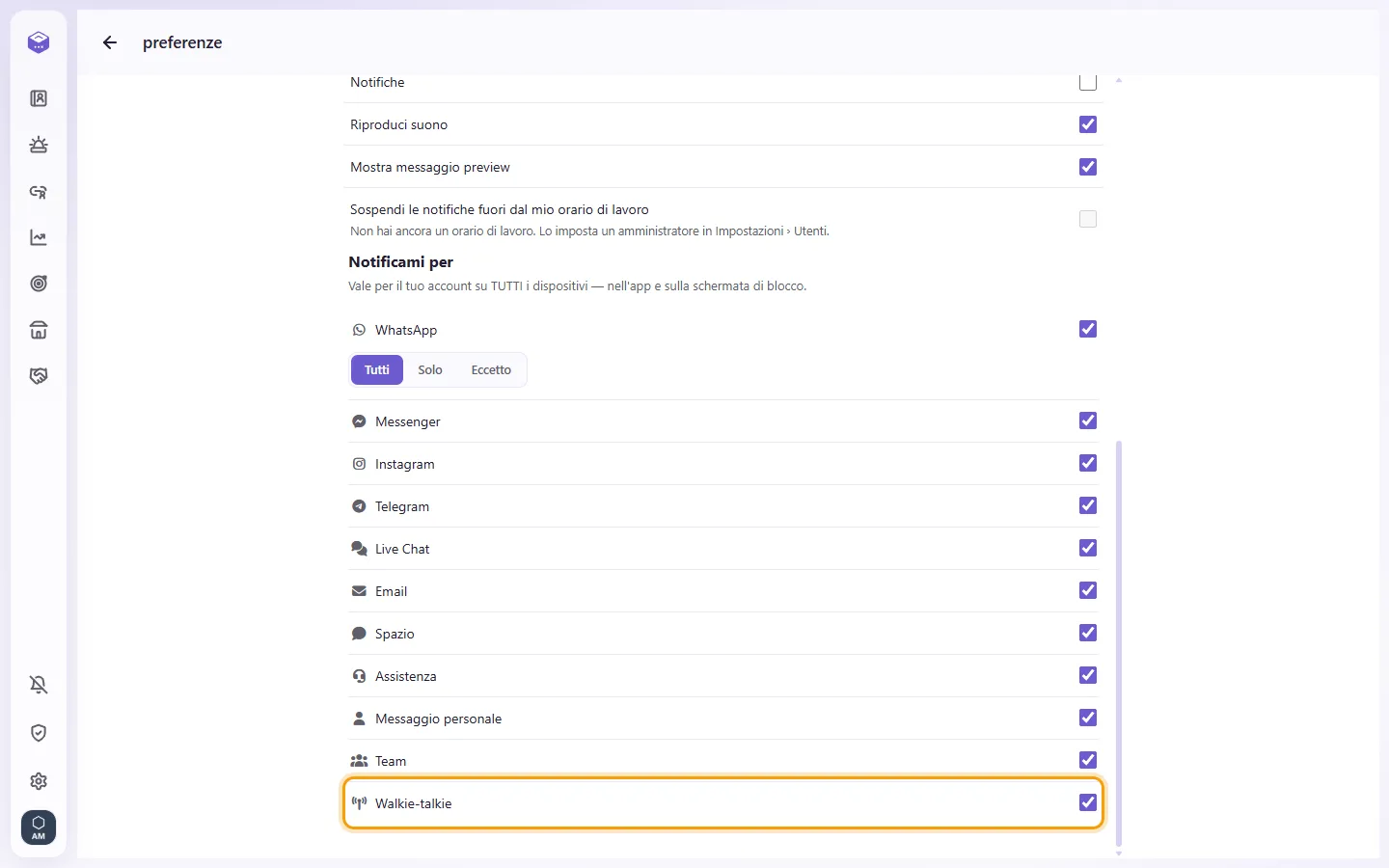This screenshot has width=1389, height=868.
Task: Click the back arrow next to preferenze
Action: click(110, 42)
